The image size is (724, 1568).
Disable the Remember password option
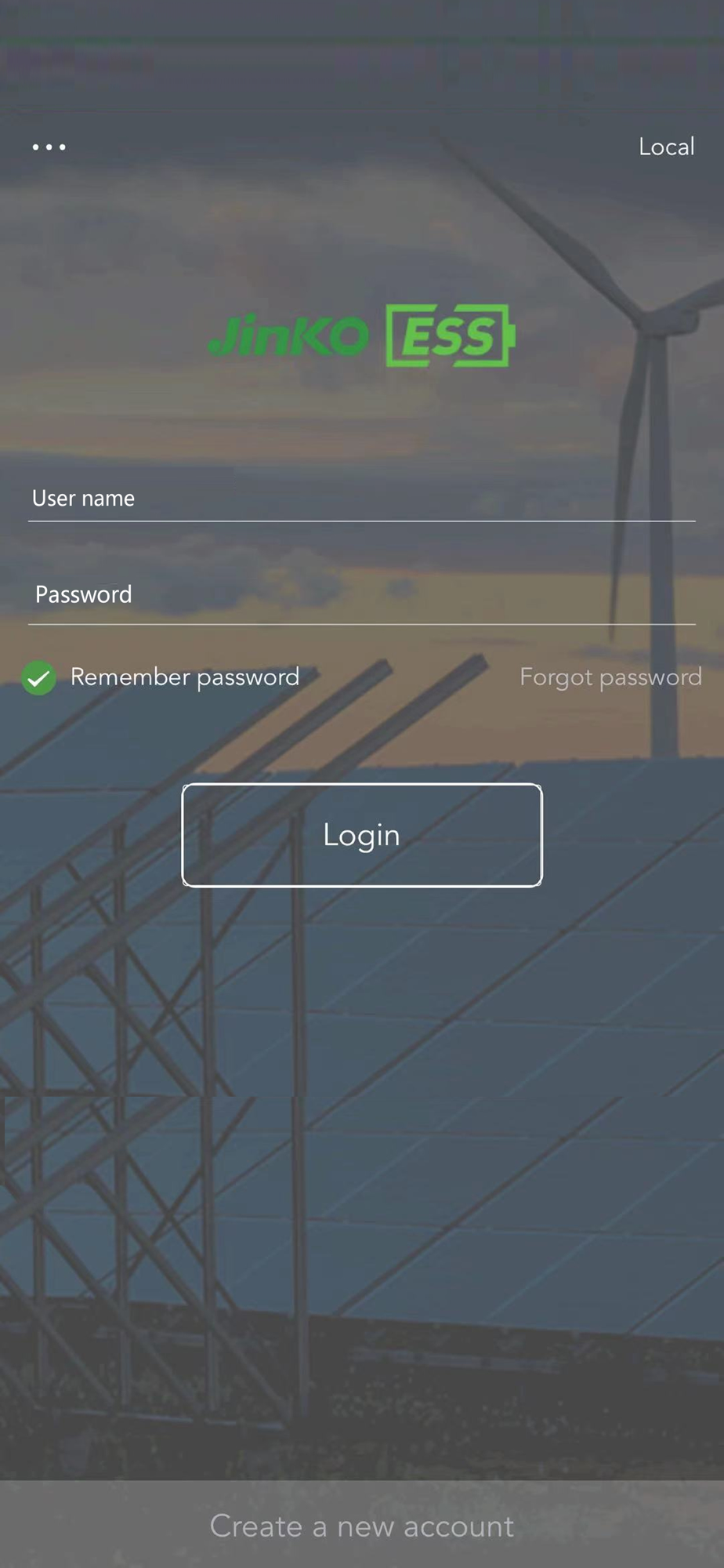38,678
